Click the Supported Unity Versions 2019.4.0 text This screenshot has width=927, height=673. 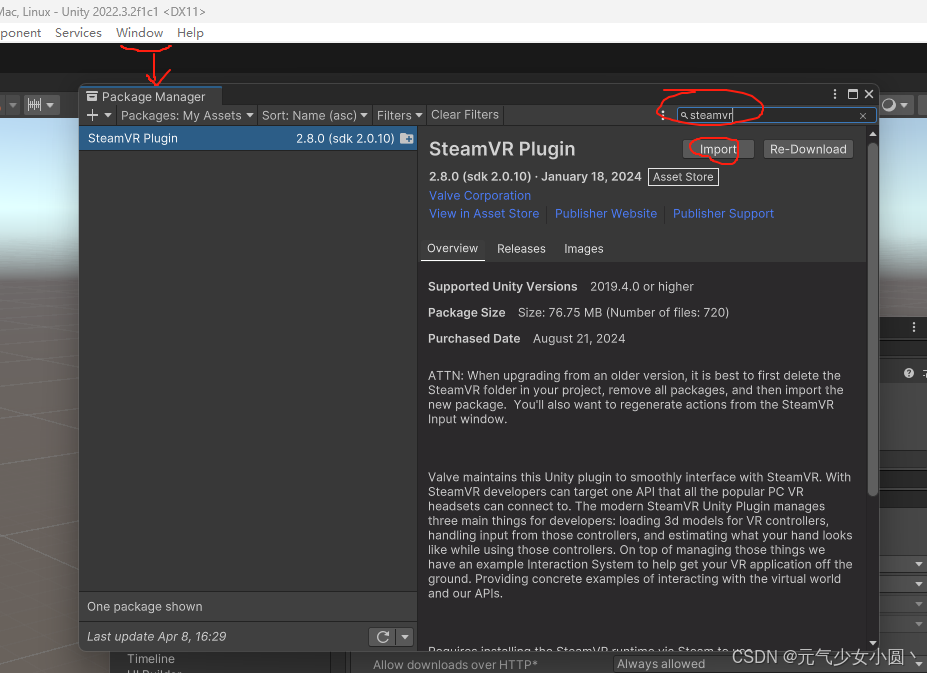coord(560,287)
